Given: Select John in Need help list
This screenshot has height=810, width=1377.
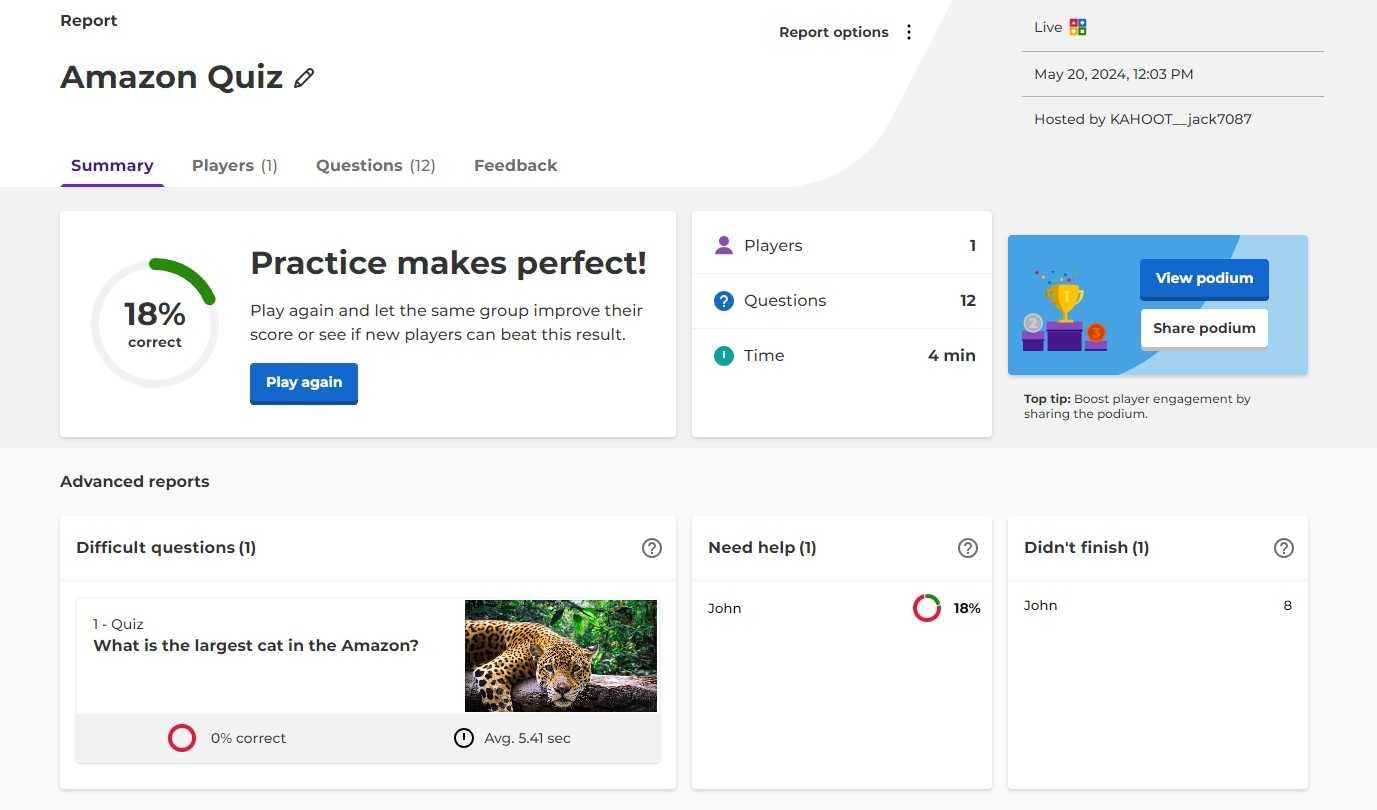Looking at the screenshot, I should click(x=725, y=608).
